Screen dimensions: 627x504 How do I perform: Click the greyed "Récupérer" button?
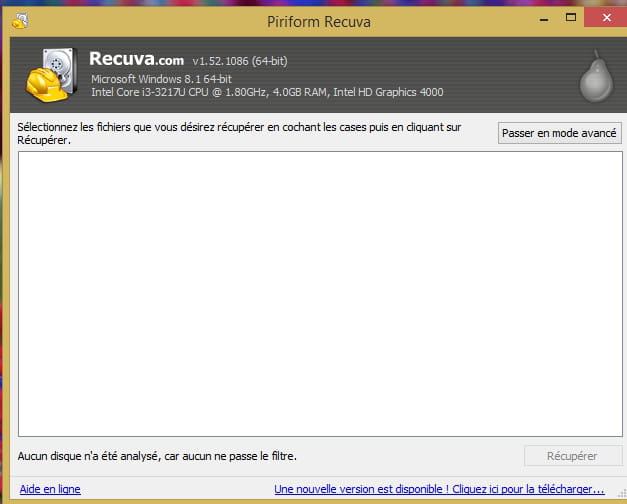click(x=573, y=456)
